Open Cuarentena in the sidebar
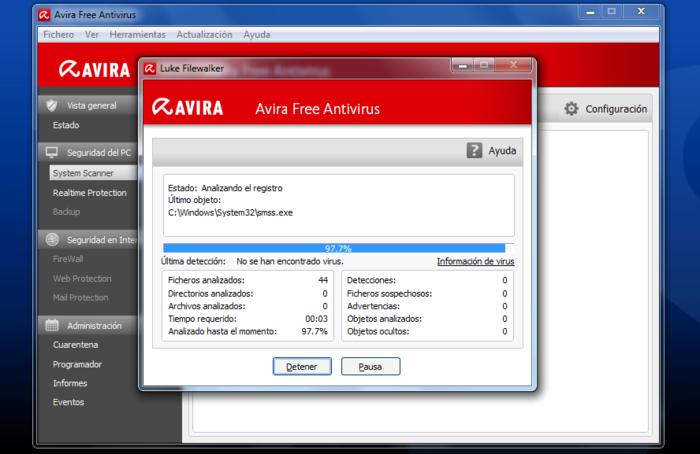 coord(75,345)
